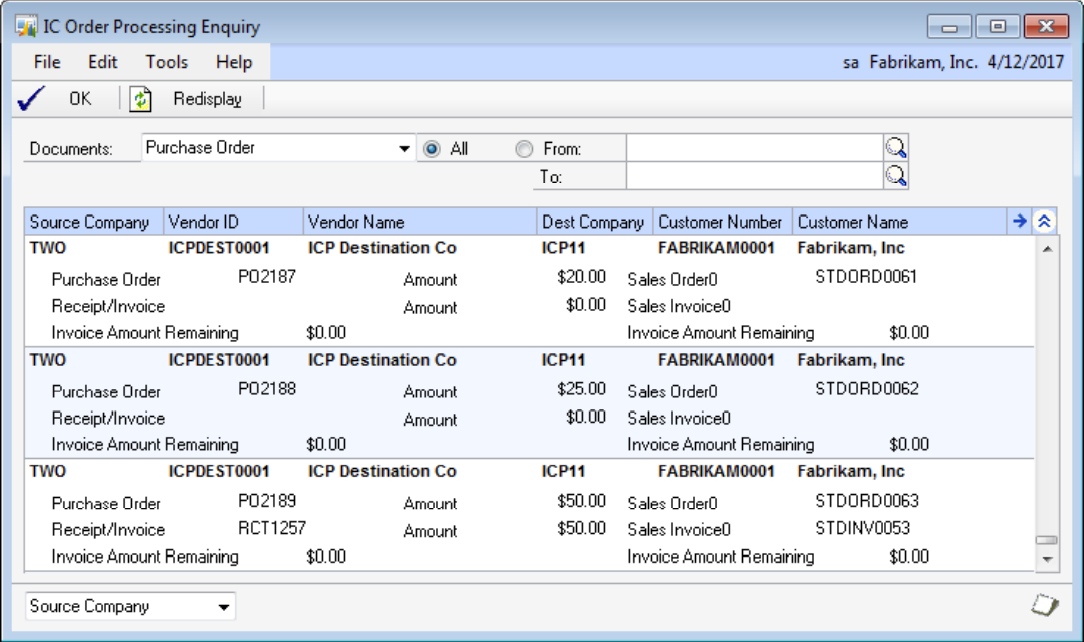Screen dimensions: 1084x642
Task: Select the All radio button
Action: [x=432, y=149]
